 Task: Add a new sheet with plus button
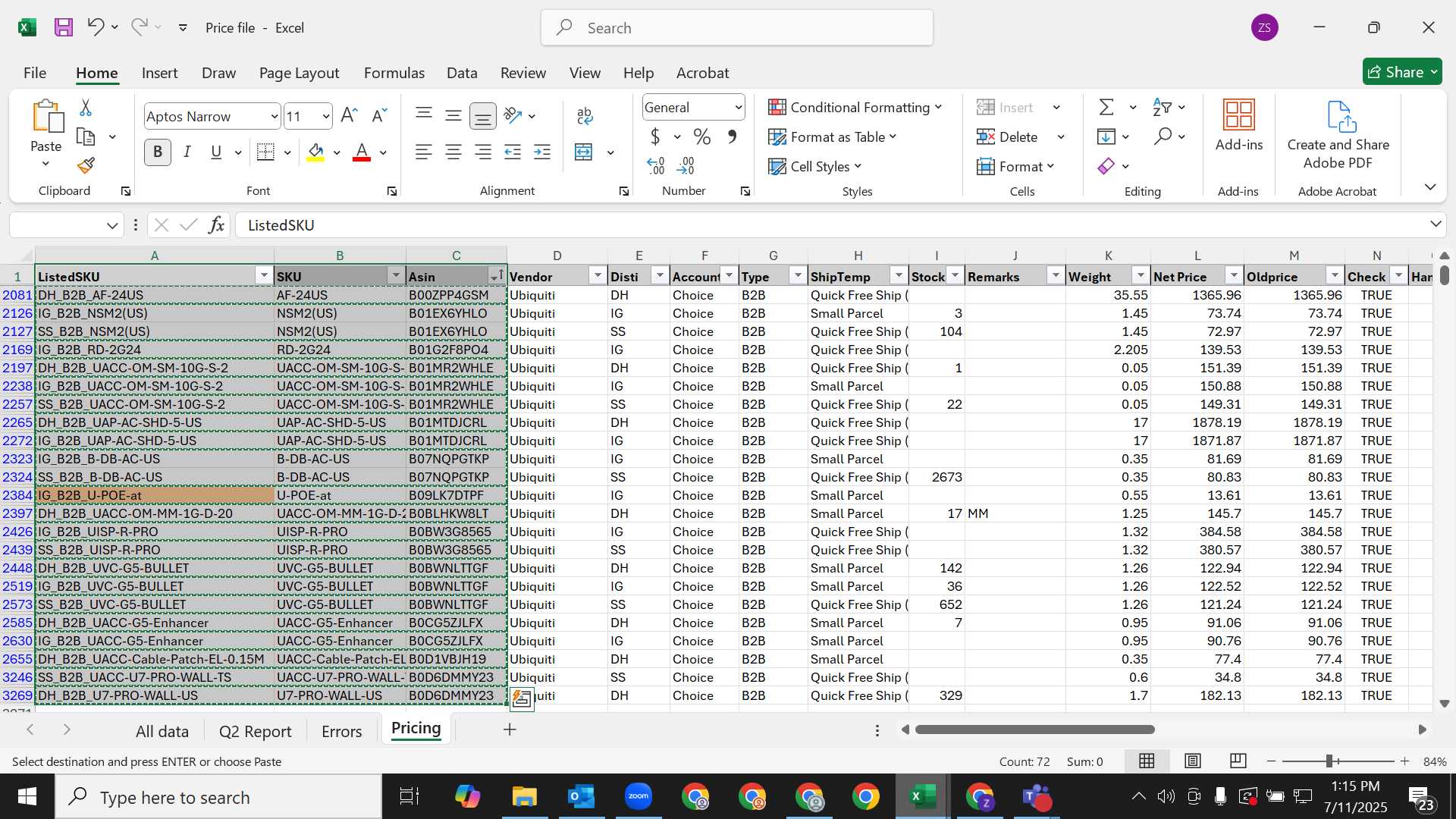pos(510,730)
